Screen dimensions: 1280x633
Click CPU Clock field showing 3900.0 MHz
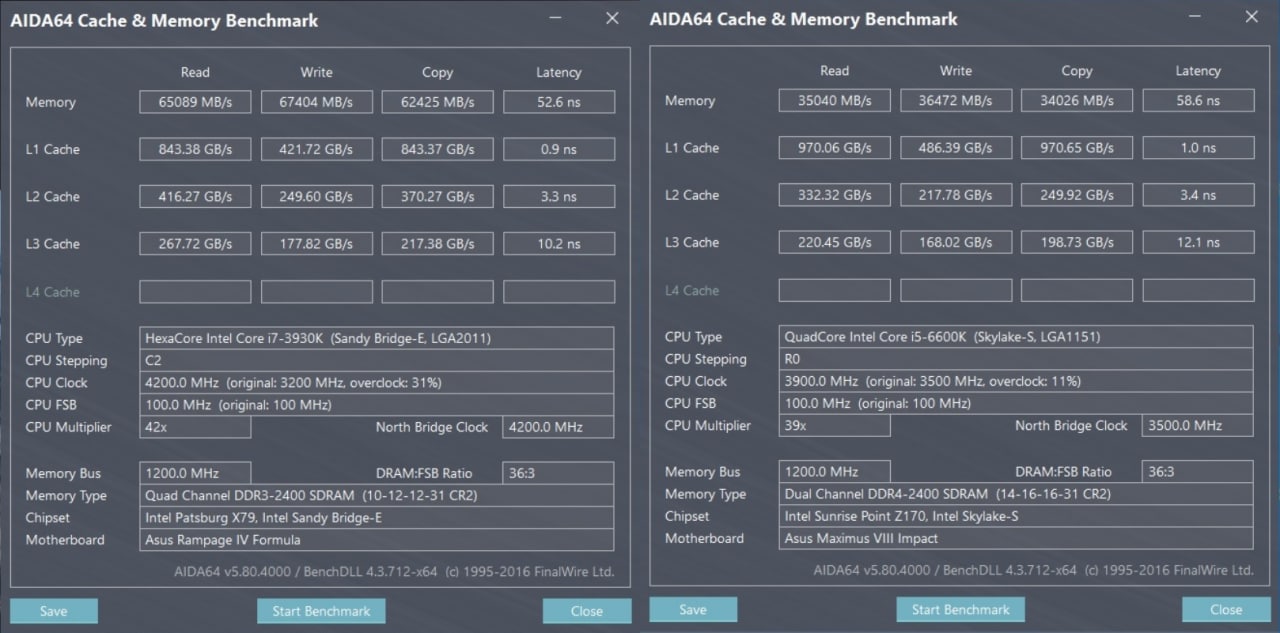point(1016,380)
